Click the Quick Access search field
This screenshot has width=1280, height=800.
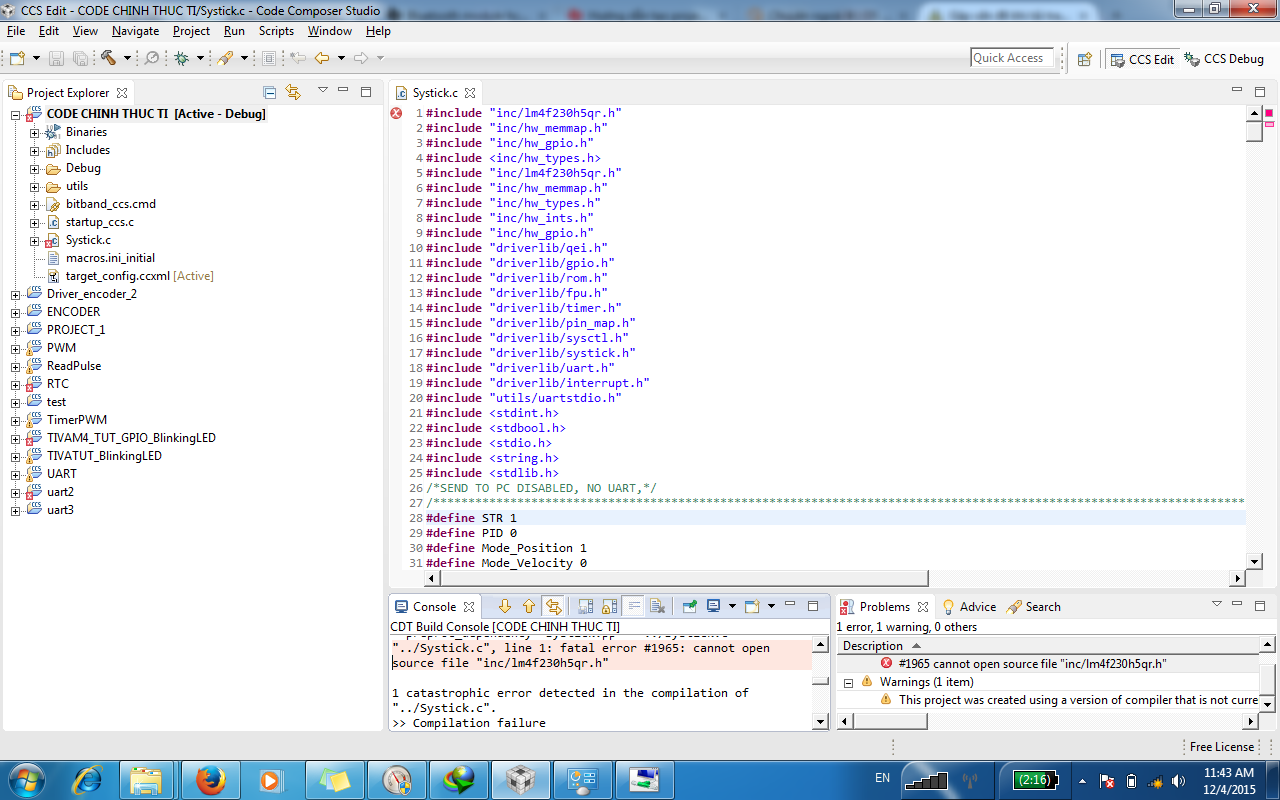[x=1012, y=58]
